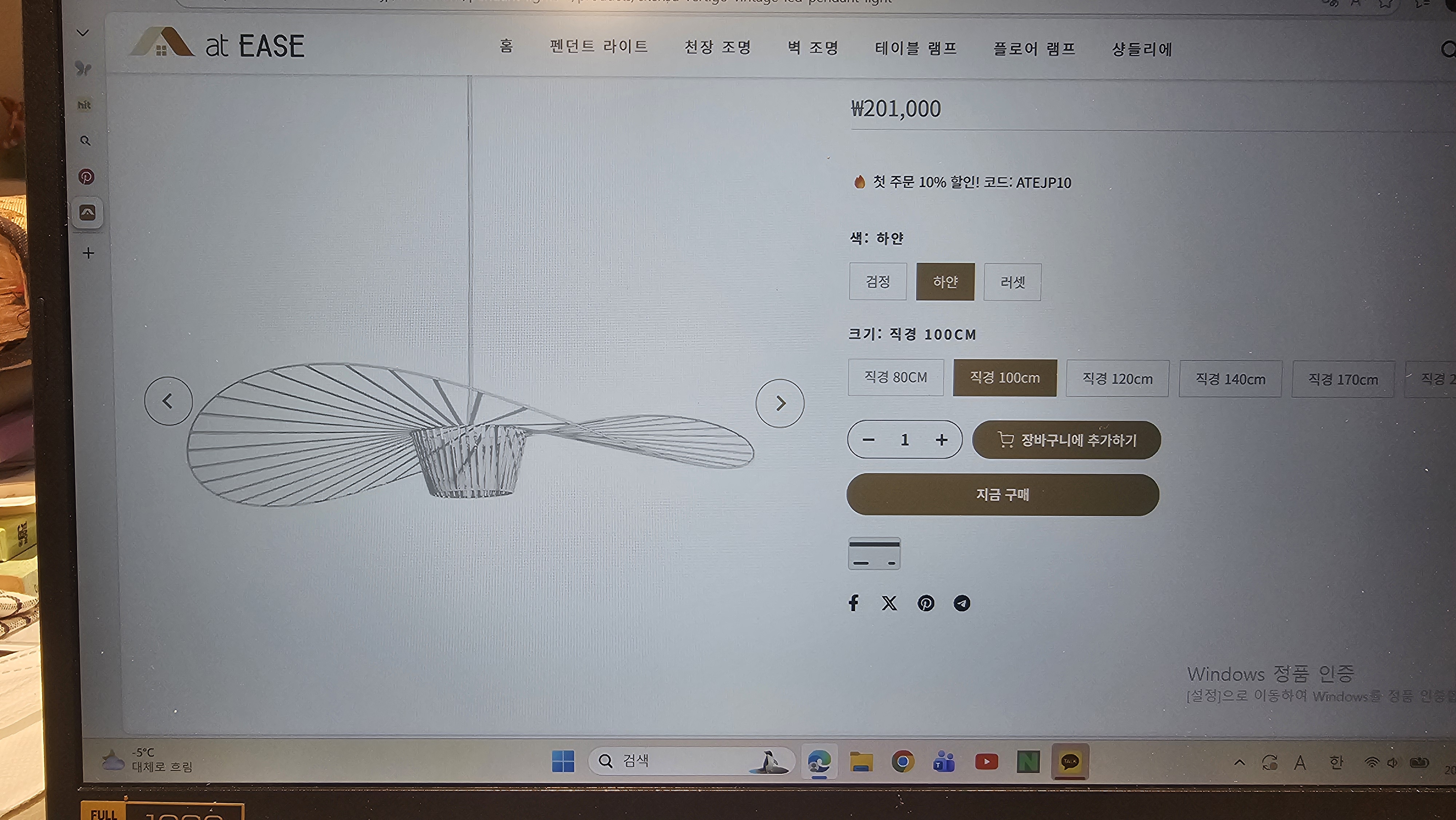Open Pinterest in browser sidebar
This screenshot has height=820, width=1456.
click(86, 177)
